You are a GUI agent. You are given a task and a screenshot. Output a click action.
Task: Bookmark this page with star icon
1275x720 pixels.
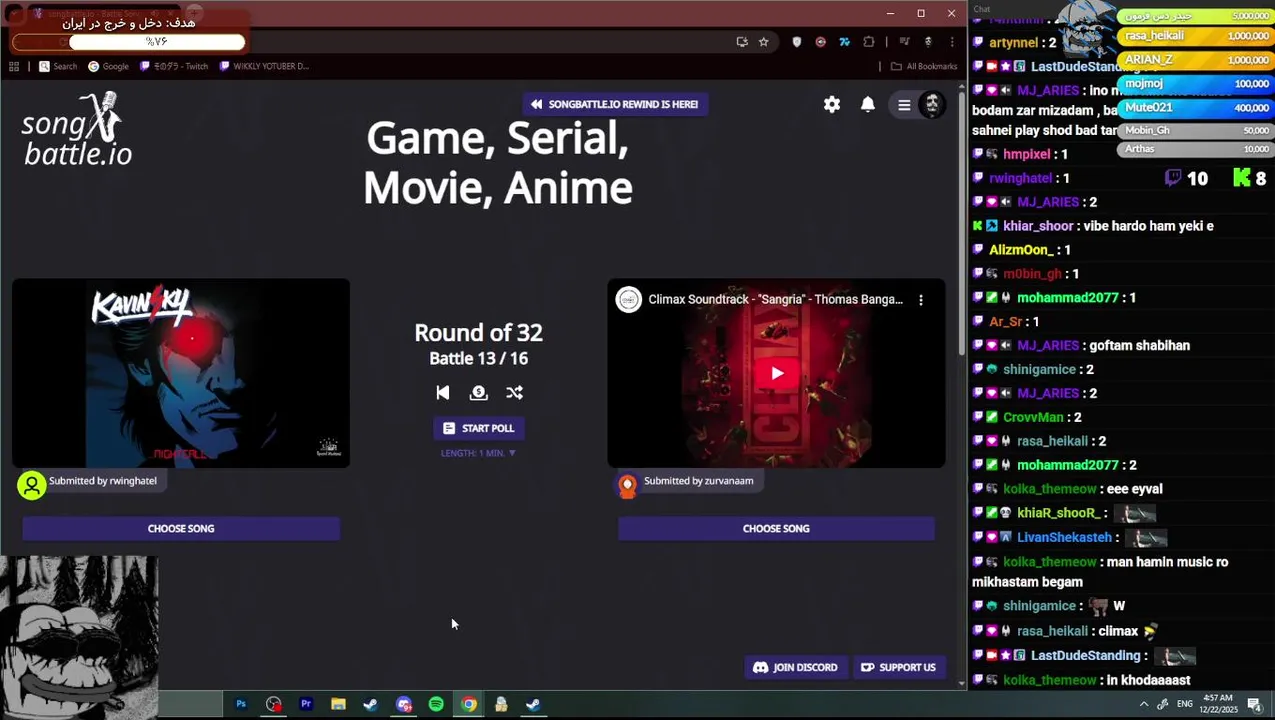764,42
